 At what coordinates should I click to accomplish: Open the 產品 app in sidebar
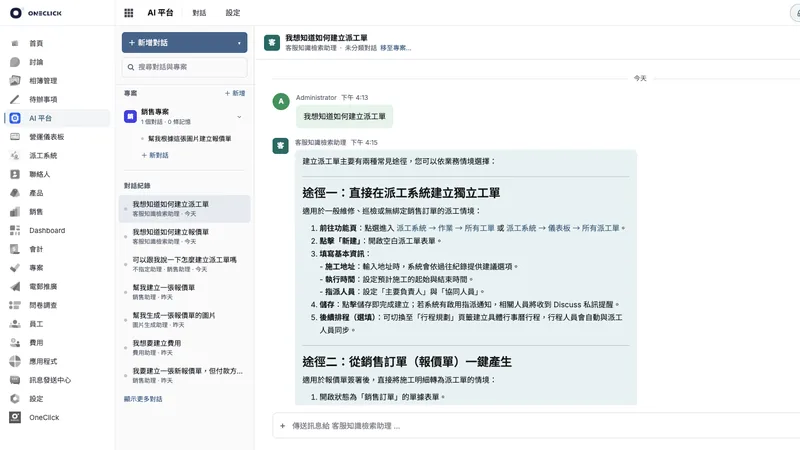[36, 193]
